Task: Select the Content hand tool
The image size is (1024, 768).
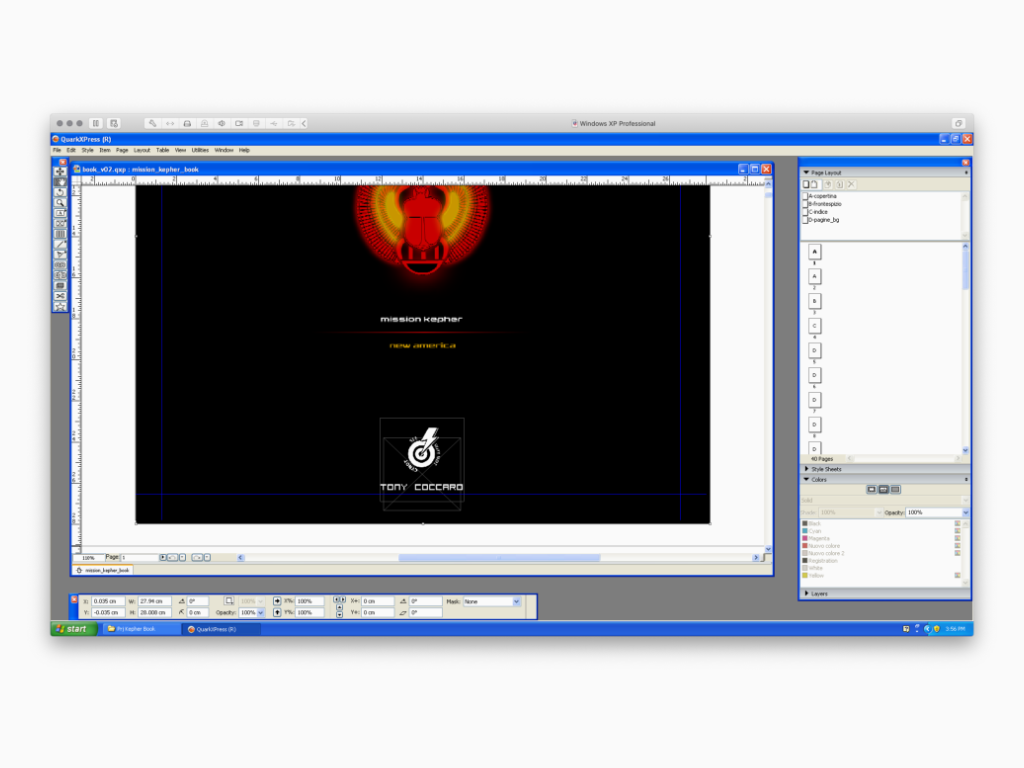Action: point(60,182)
